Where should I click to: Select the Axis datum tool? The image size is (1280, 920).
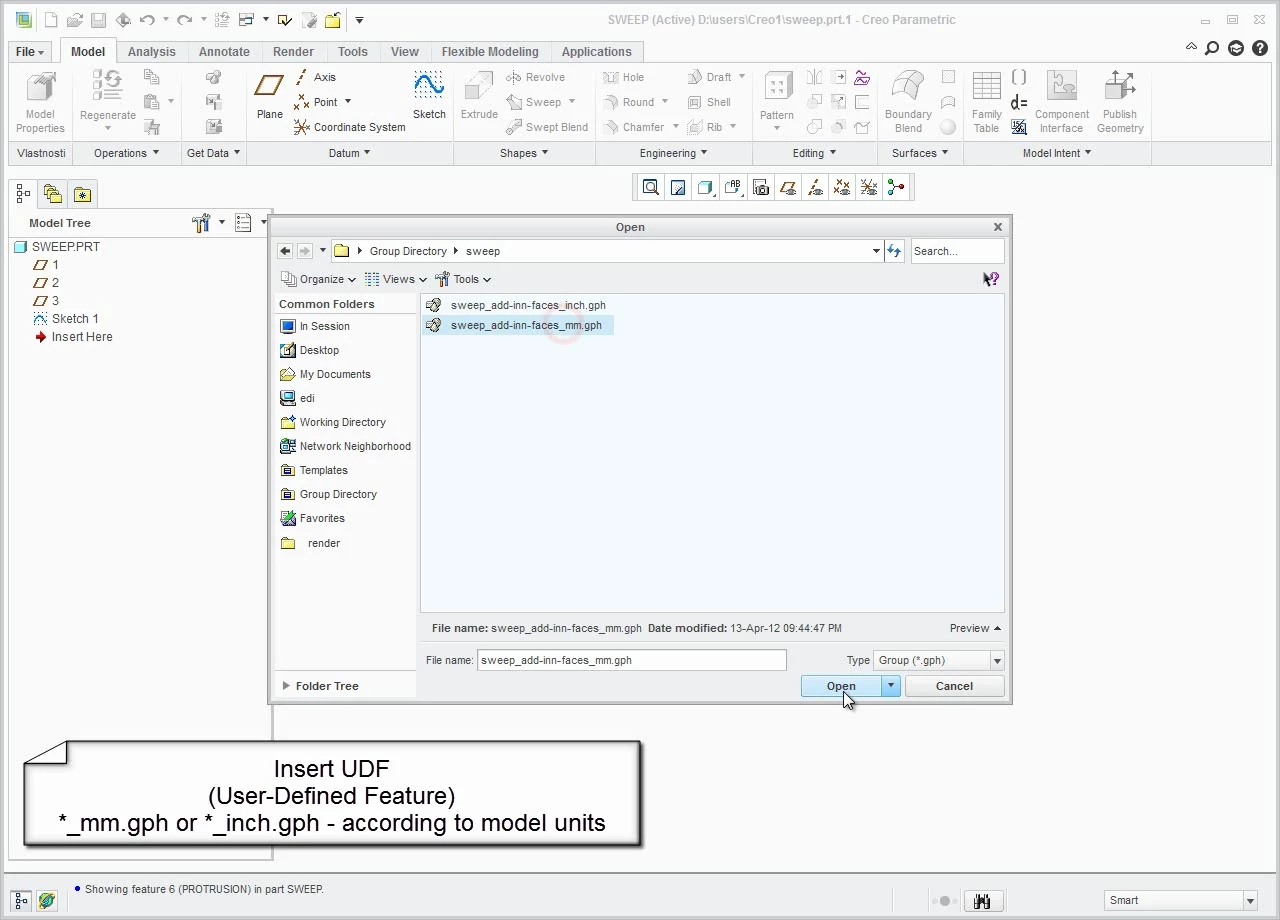[316, 77]
